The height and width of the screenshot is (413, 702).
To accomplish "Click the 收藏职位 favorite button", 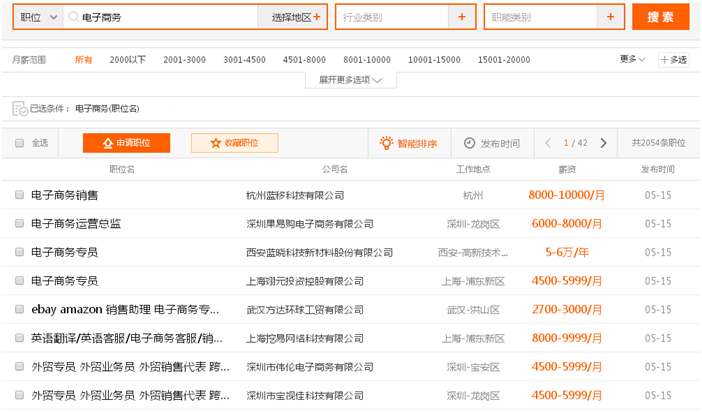I will tap(234, 143).
